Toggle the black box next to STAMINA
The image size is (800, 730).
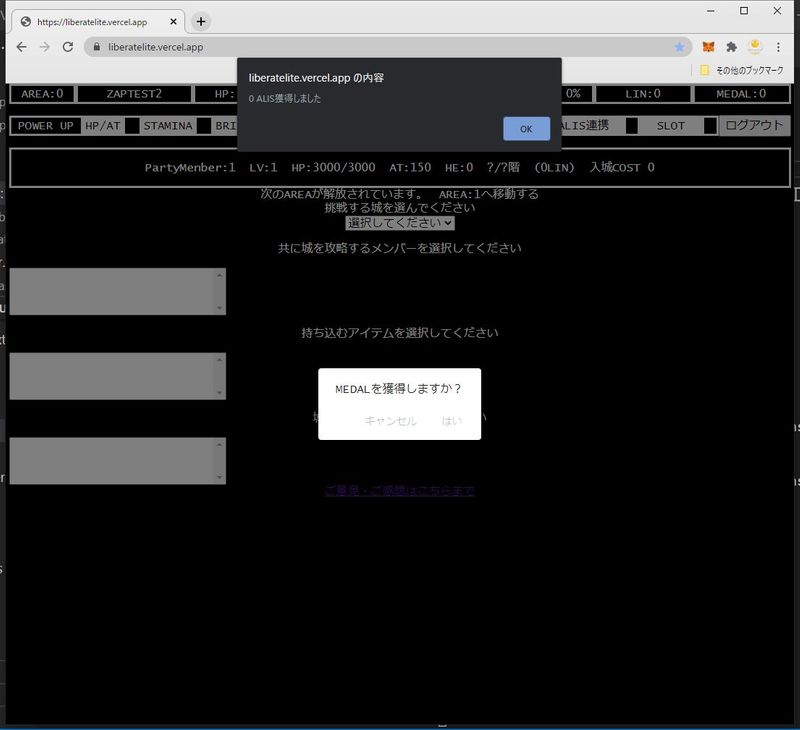pyautogui.click(x=204, y=126)
